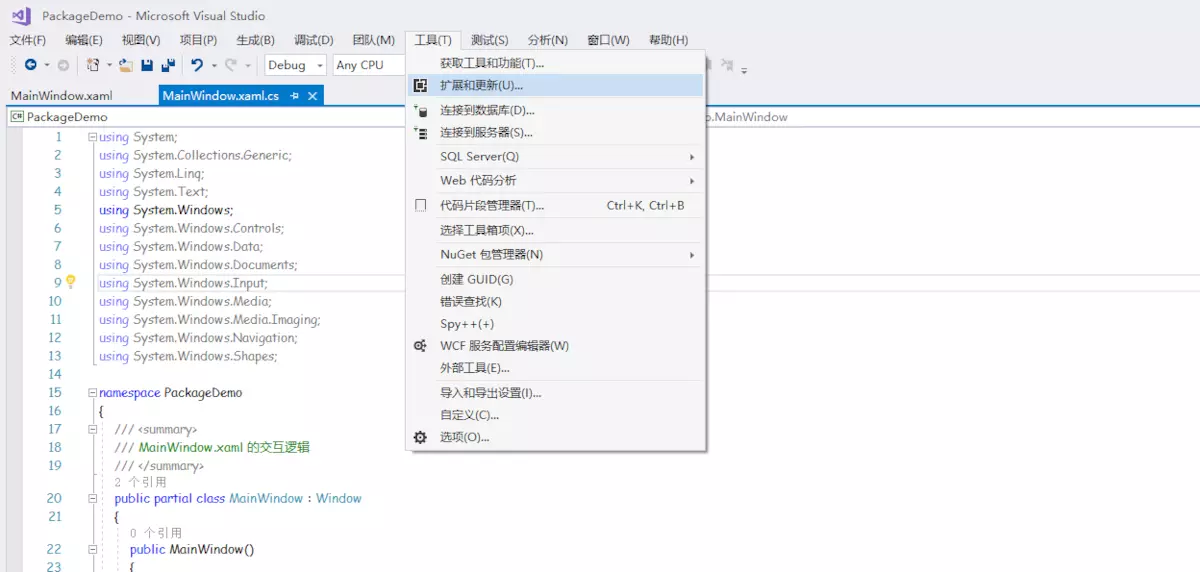The width and height of the screenshot is (1200, 572).
Task: Expand the NuGet 包管理器 submenu
Action: pos(555,255)
